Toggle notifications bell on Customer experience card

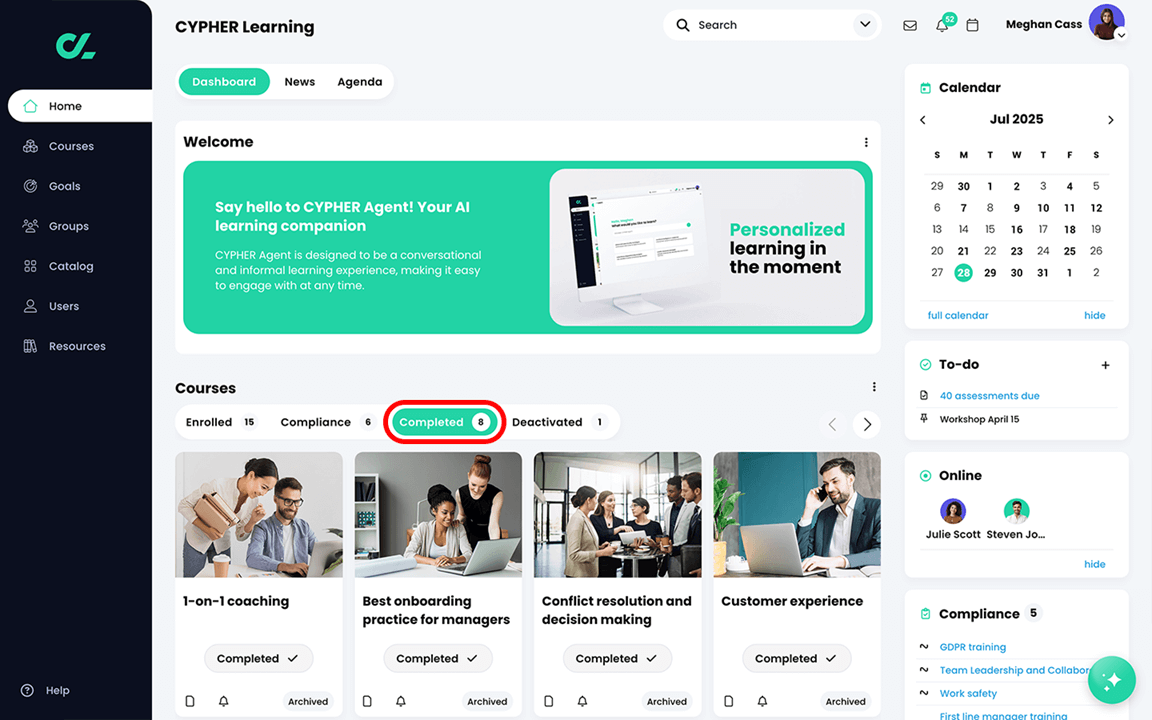tap(762, 701)
